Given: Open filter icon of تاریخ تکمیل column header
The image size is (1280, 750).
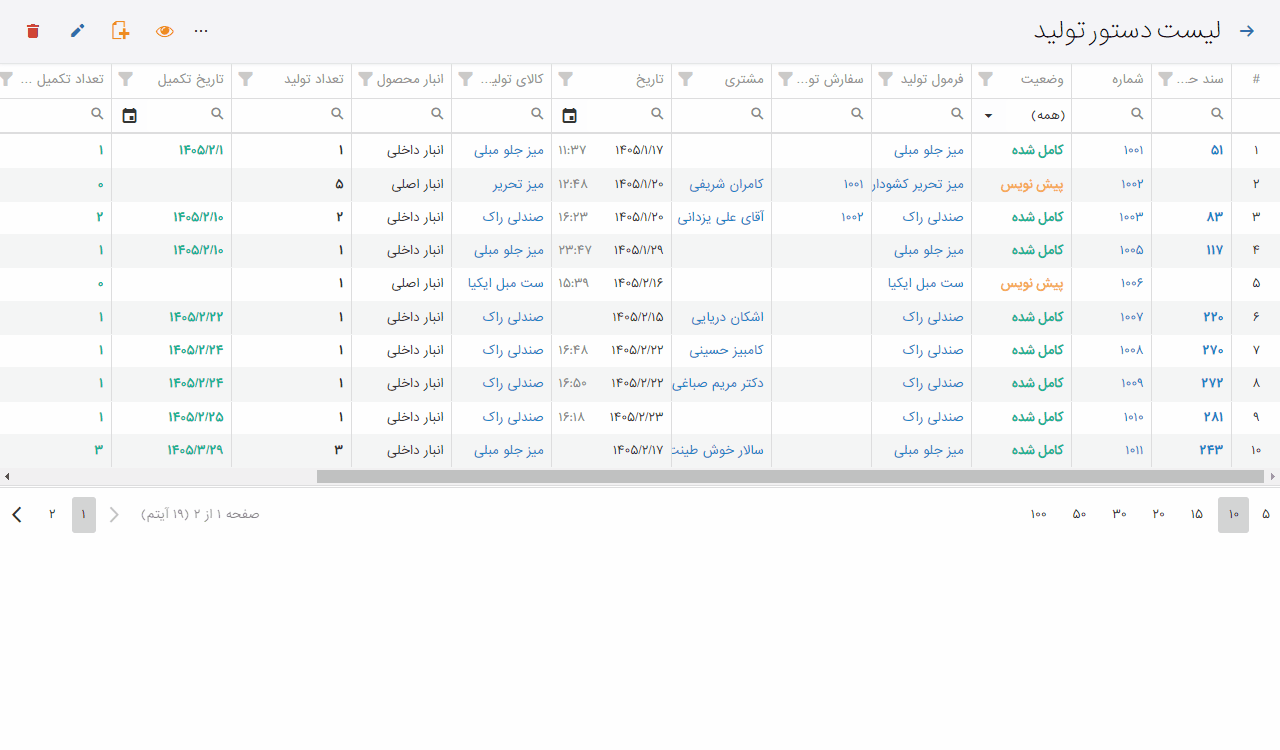Looking at the screenshot, I should point(125,79).
